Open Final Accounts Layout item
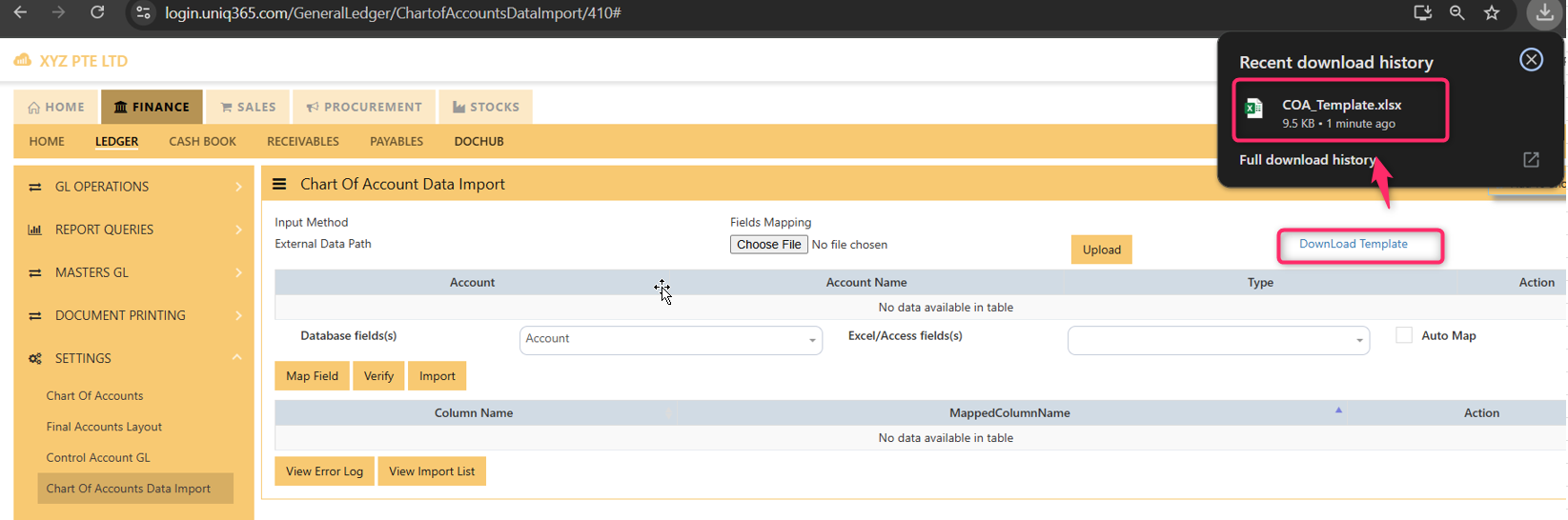This screenshot has width=1568, height=520. (104, 427)
